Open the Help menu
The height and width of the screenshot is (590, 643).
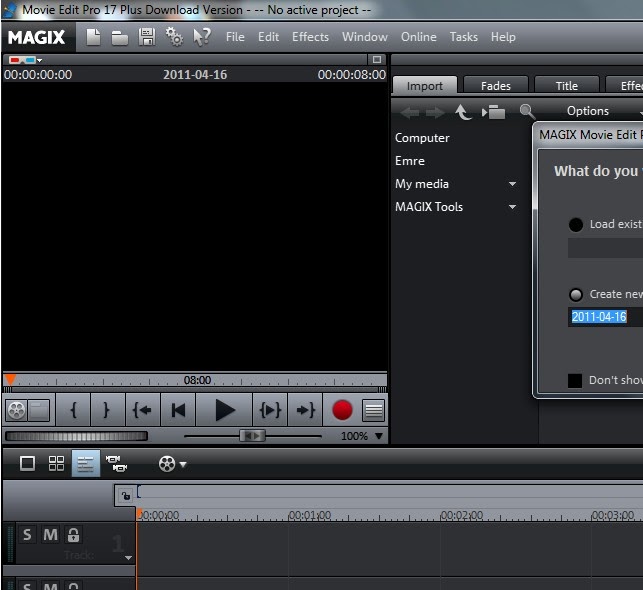tap(503, 37)
